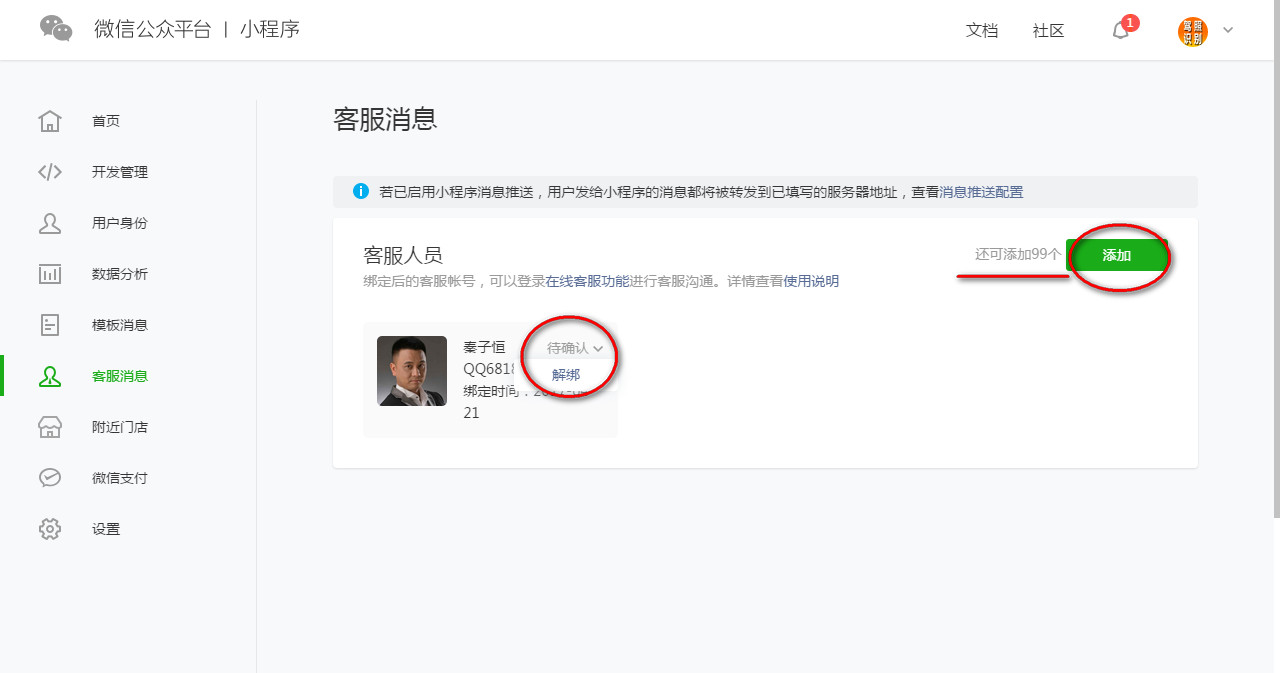Image resolution: width=1280 pixels, height=673 pixels.
Task: Open 设置 in the sidebar
Action: 106,529
